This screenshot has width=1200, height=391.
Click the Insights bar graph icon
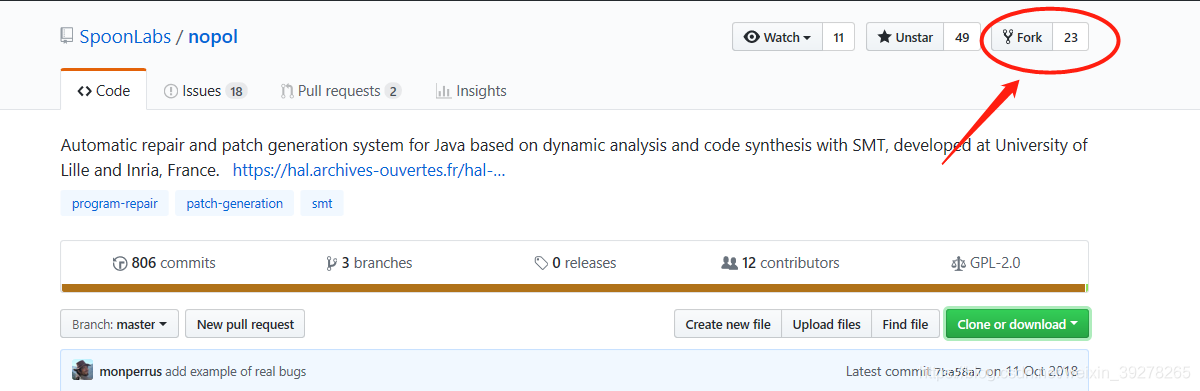(443, 91)
